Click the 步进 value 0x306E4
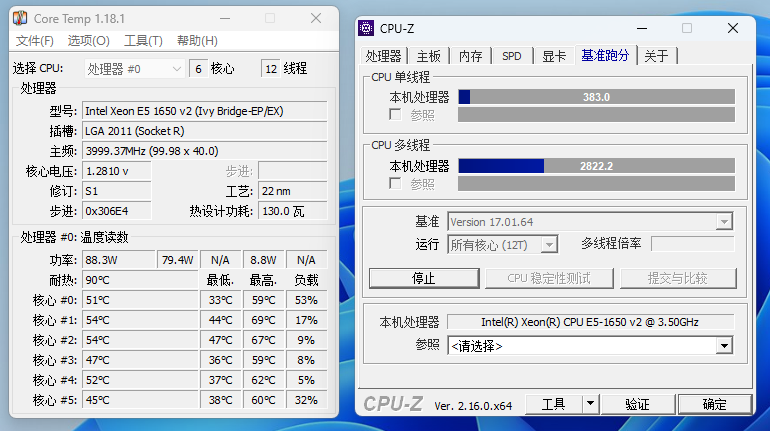This screenshot has width=770, height=431. (x=116, y=211)
